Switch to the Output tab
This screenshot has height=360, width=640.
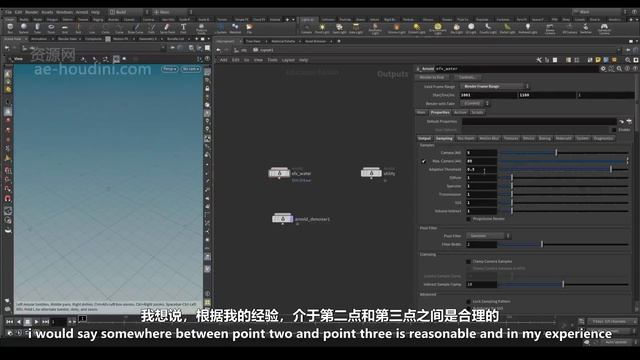(424, 138)
